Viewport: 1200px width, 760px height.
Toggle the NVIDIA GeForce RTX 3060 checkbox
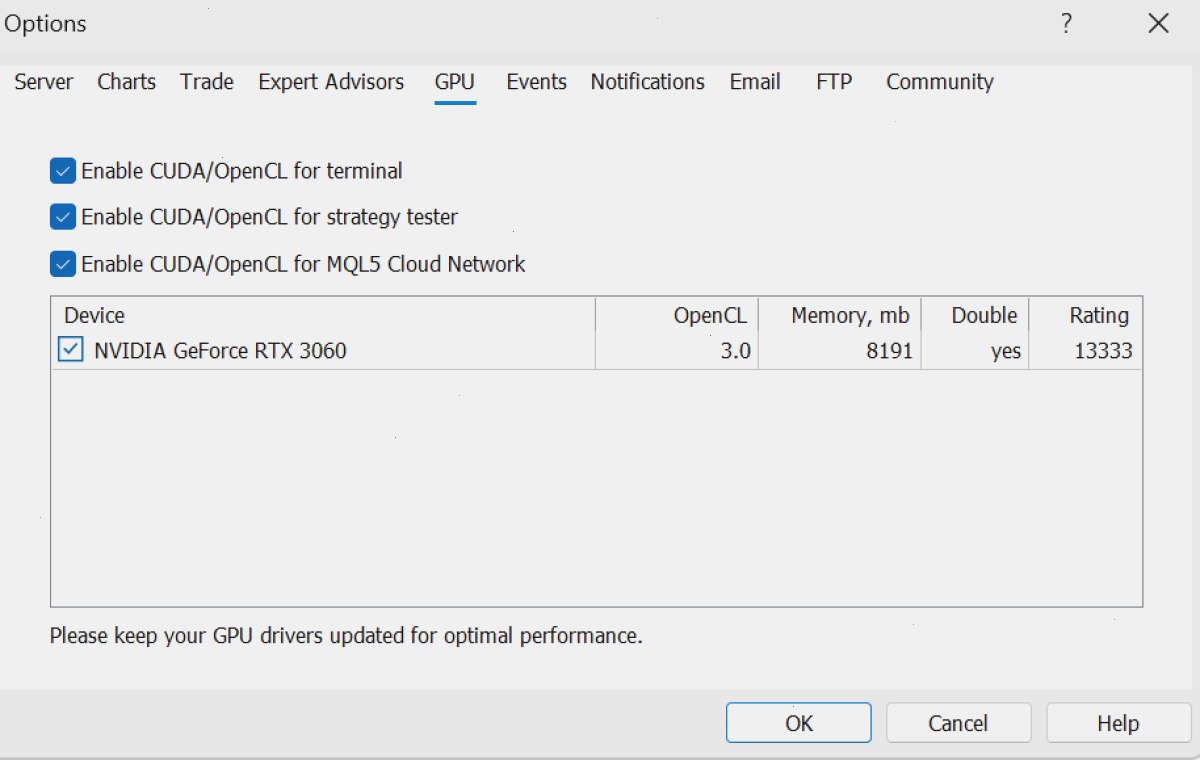pyautogui.click(x=71, y=350)
